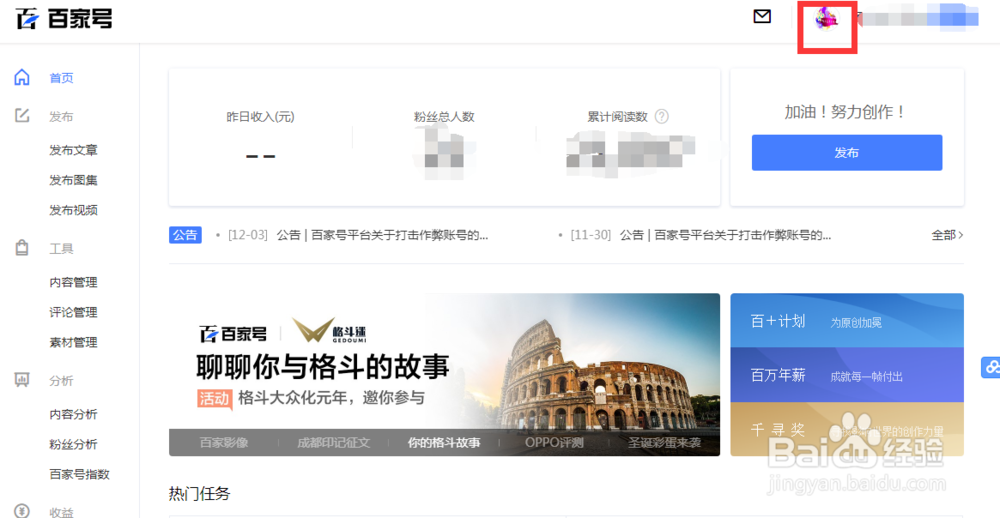The width and height of the screenshot is (1000, 518).
Task: Open 发布文章 in the sidebar
Action: coord(73,151)
